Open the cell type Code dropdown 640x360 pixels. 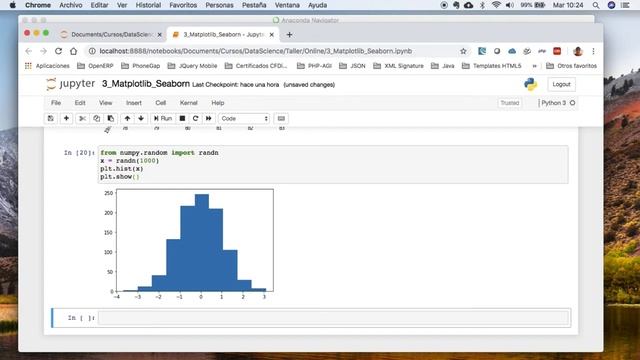[244, 118]
